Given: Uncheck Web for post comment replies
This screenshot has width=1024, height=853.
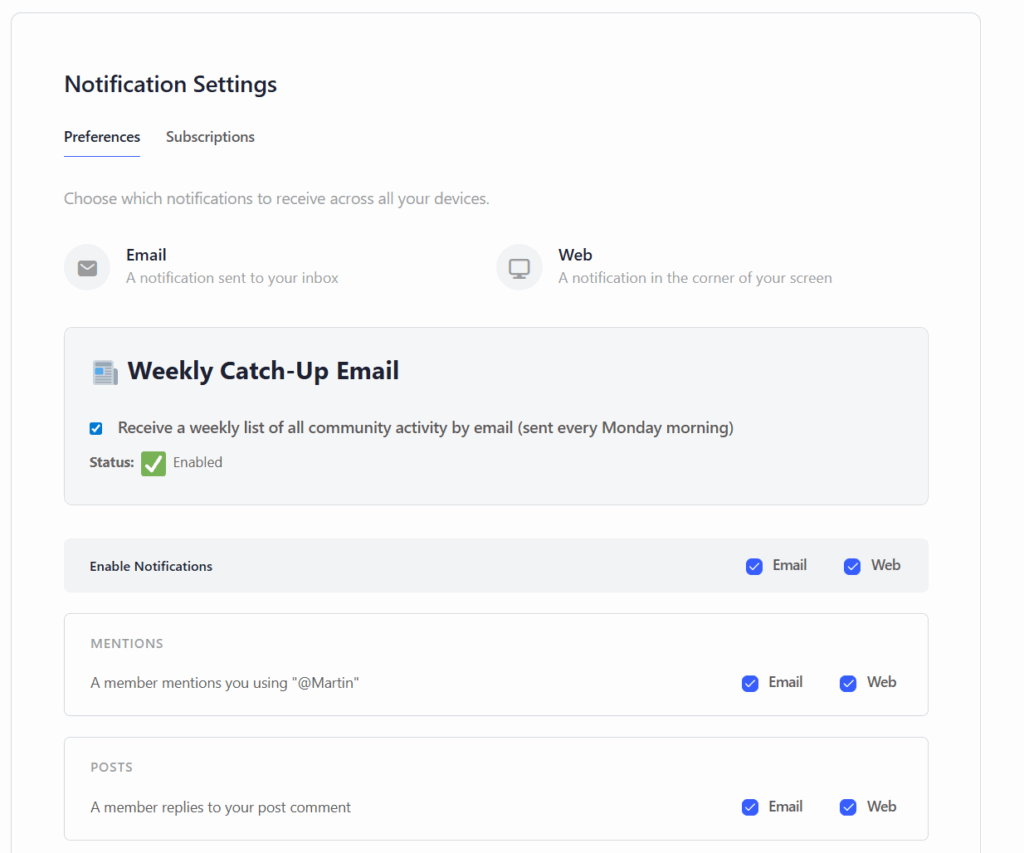Looking at the screenshot, I should [x=848, y=808].
